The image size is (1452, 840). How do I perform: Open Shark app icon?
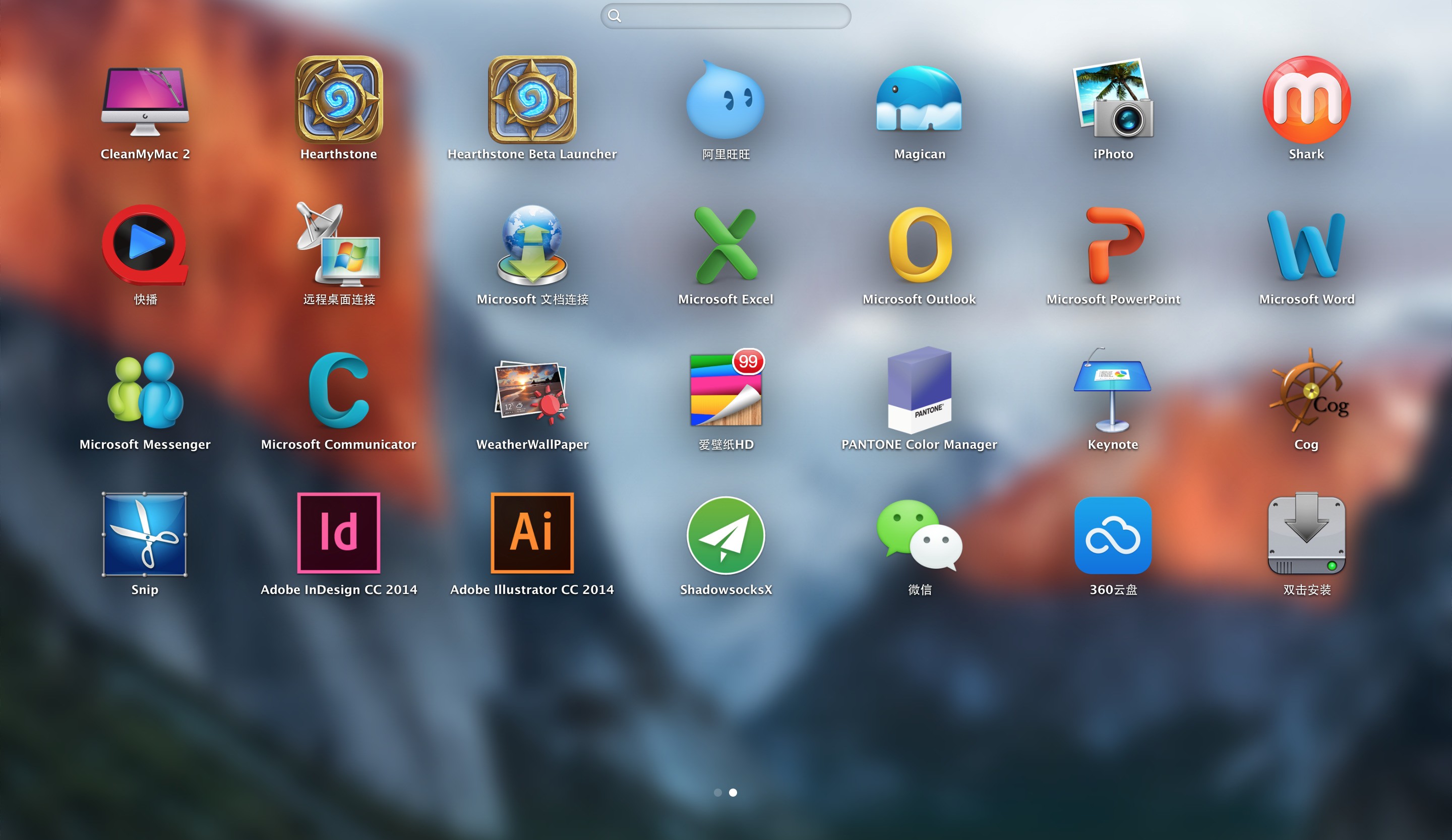click(x=1306, y=100)
